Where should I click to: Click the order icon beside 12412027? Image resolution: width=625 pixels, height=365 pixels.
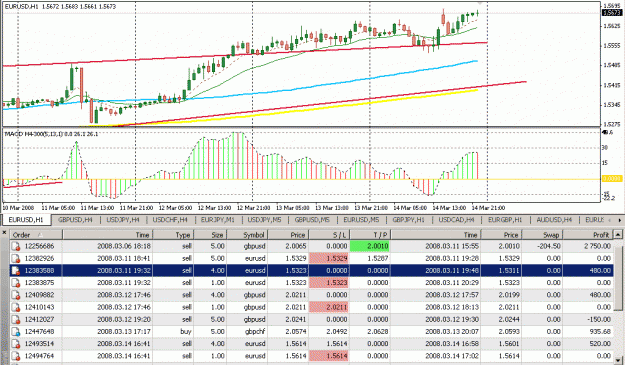coord(16,320)
